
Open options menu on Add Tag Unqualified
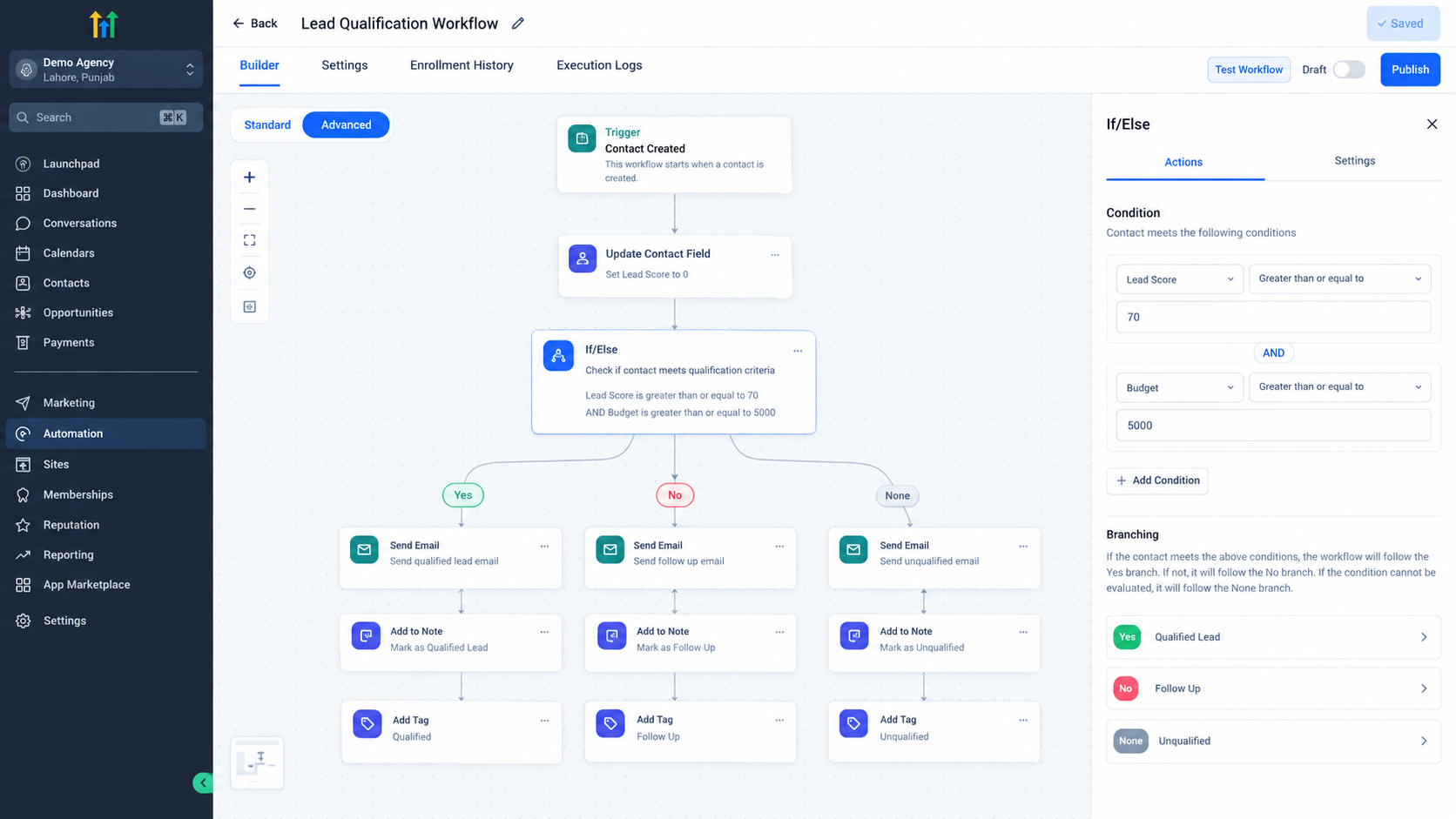pyautogui.click(x=1023, y=721)
